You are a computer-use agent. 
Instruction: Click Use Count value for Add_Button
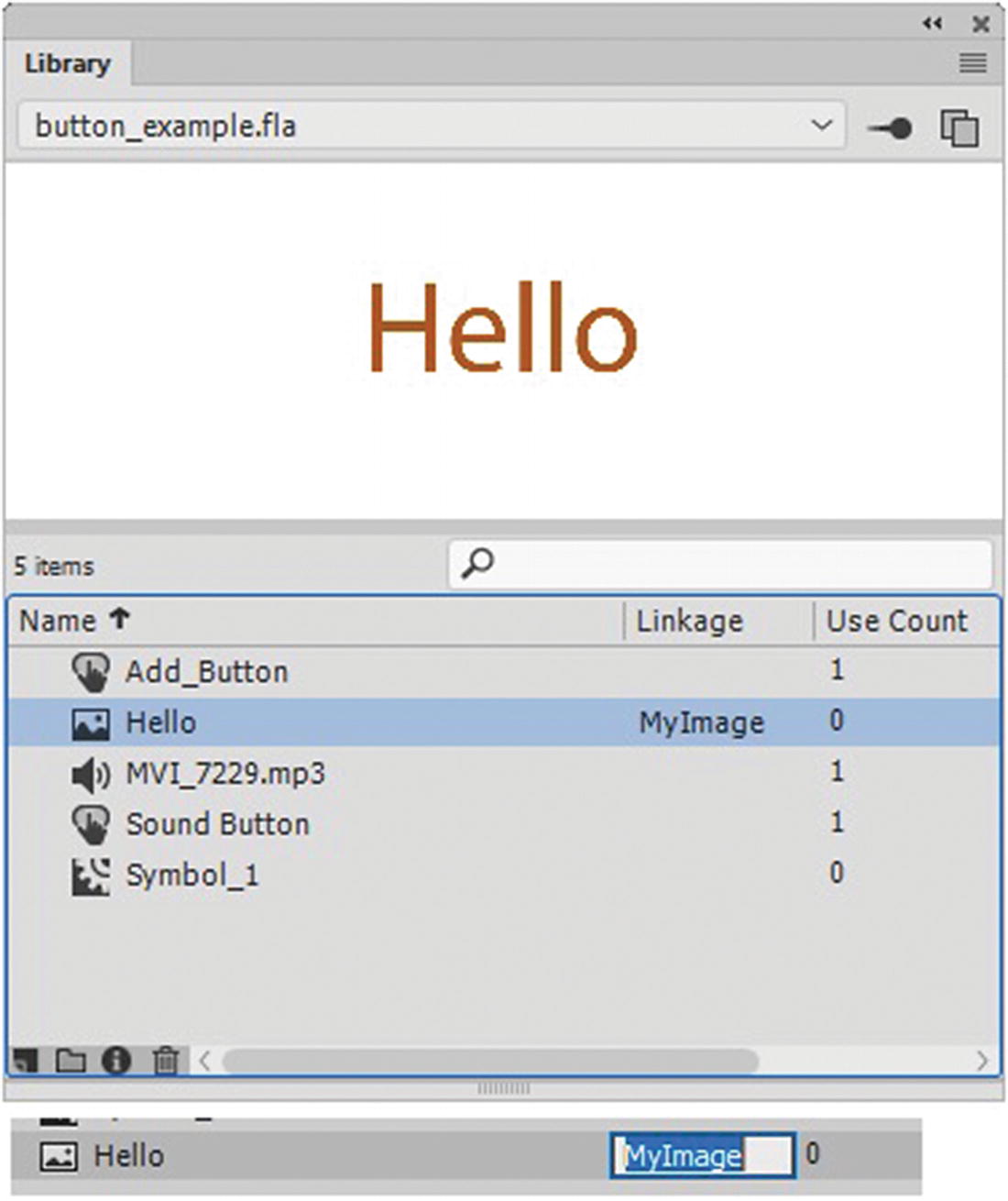click(836, 670)
